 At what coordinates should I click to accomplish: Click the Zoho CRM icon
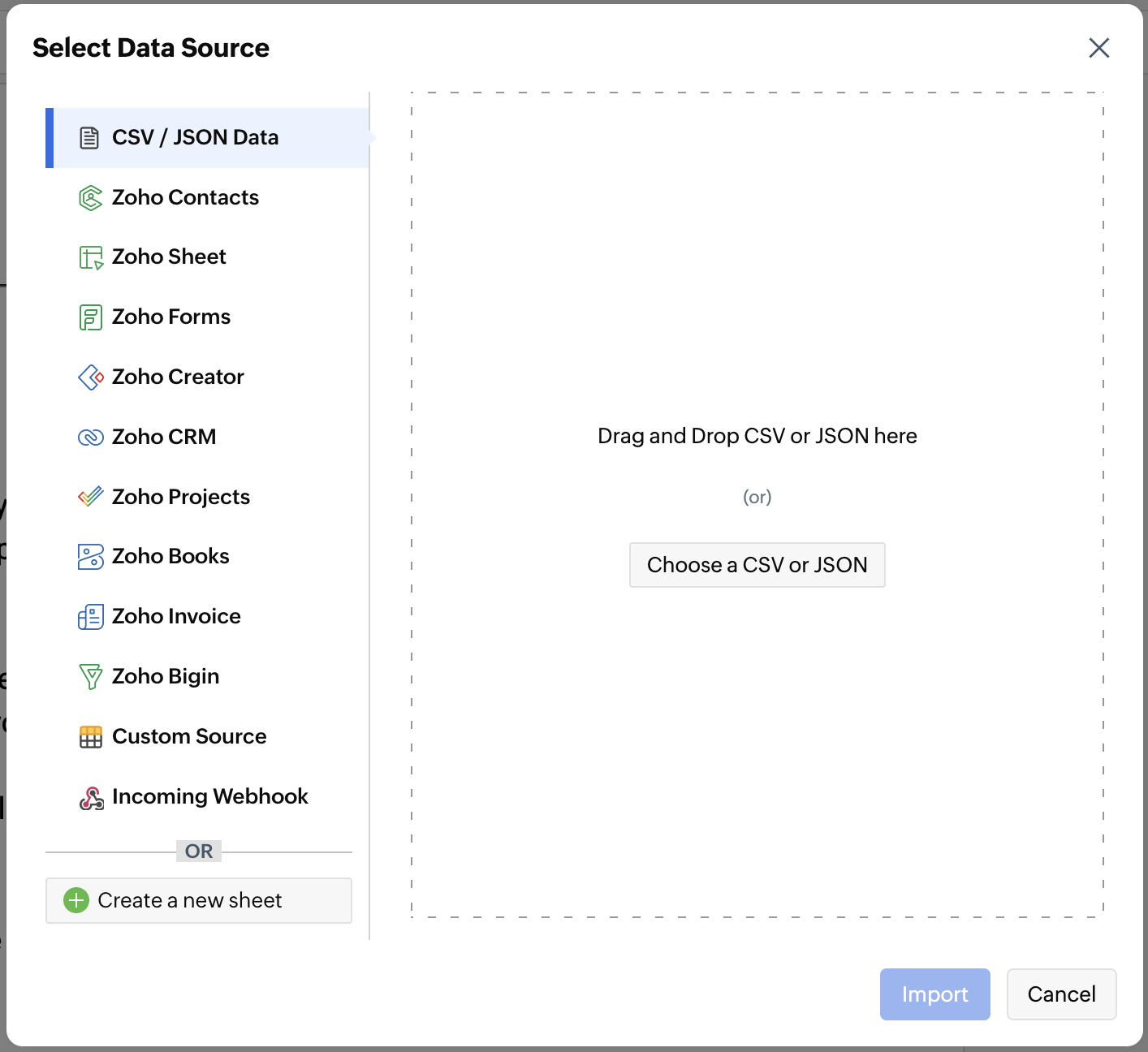tap(90, 438)
